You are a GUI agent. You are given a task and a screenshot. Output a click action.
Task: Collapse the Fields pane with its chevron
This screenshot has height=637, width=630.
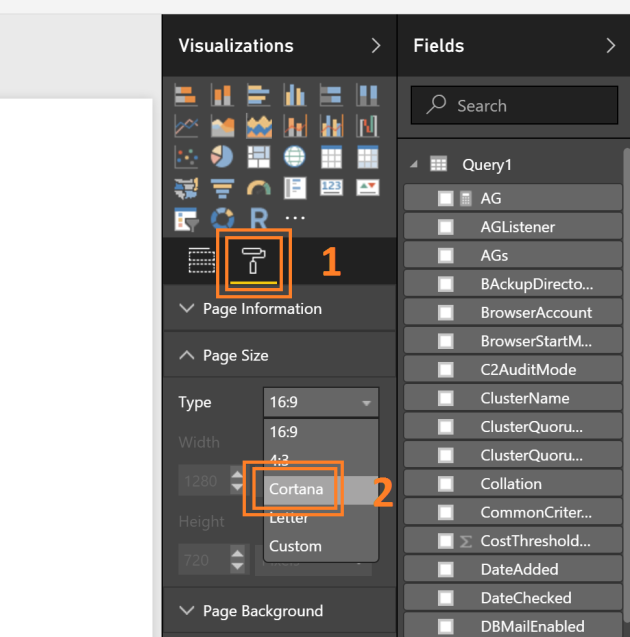pos(611,46)
